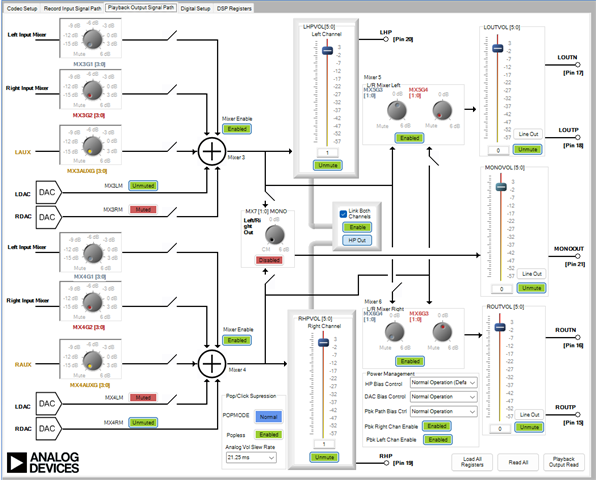The image size is (596, 480).
Task: Toggle the MX3LM Unmuted button
Action: 143,186
